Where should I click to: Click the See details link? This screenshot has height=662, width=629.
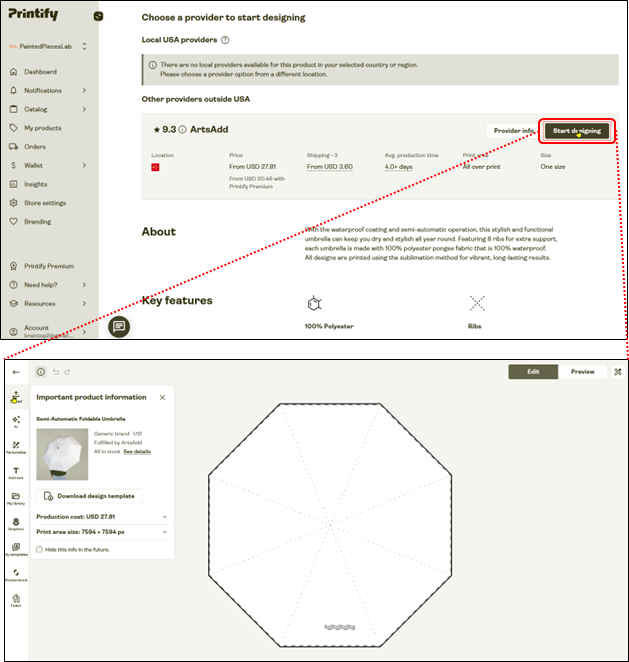tap(137, 451)
